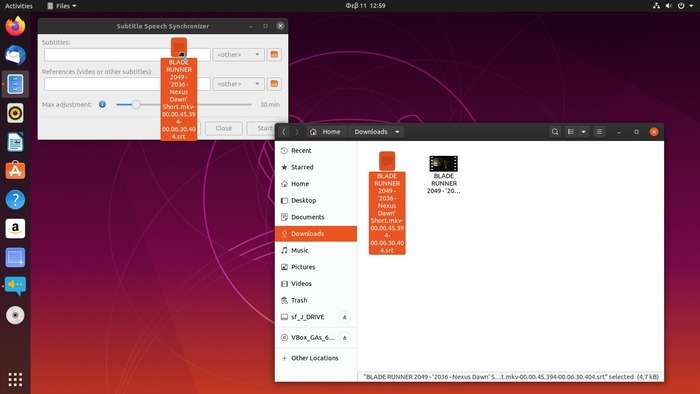Viewport: 700px width, 394px height.
Task: Open search in Files window
Action: (x=555, y=132)
